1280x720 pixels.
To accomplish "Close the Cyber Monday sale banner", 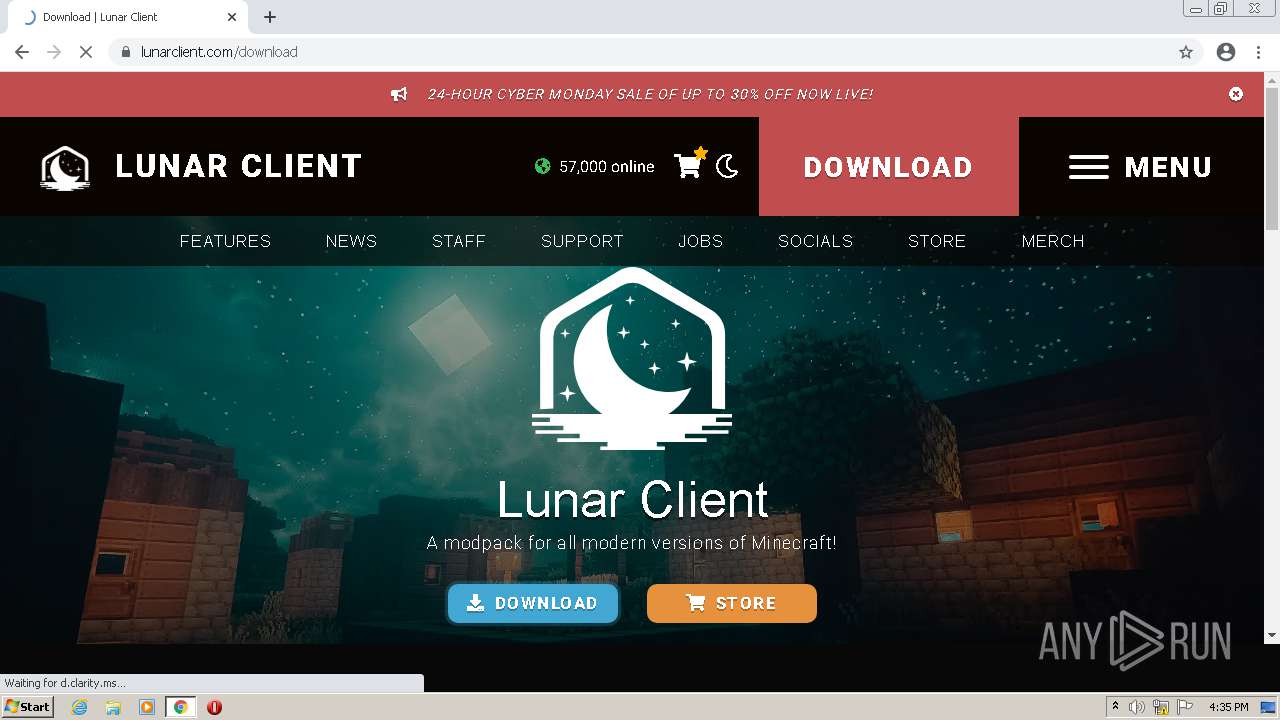I will pos(1236,94).
